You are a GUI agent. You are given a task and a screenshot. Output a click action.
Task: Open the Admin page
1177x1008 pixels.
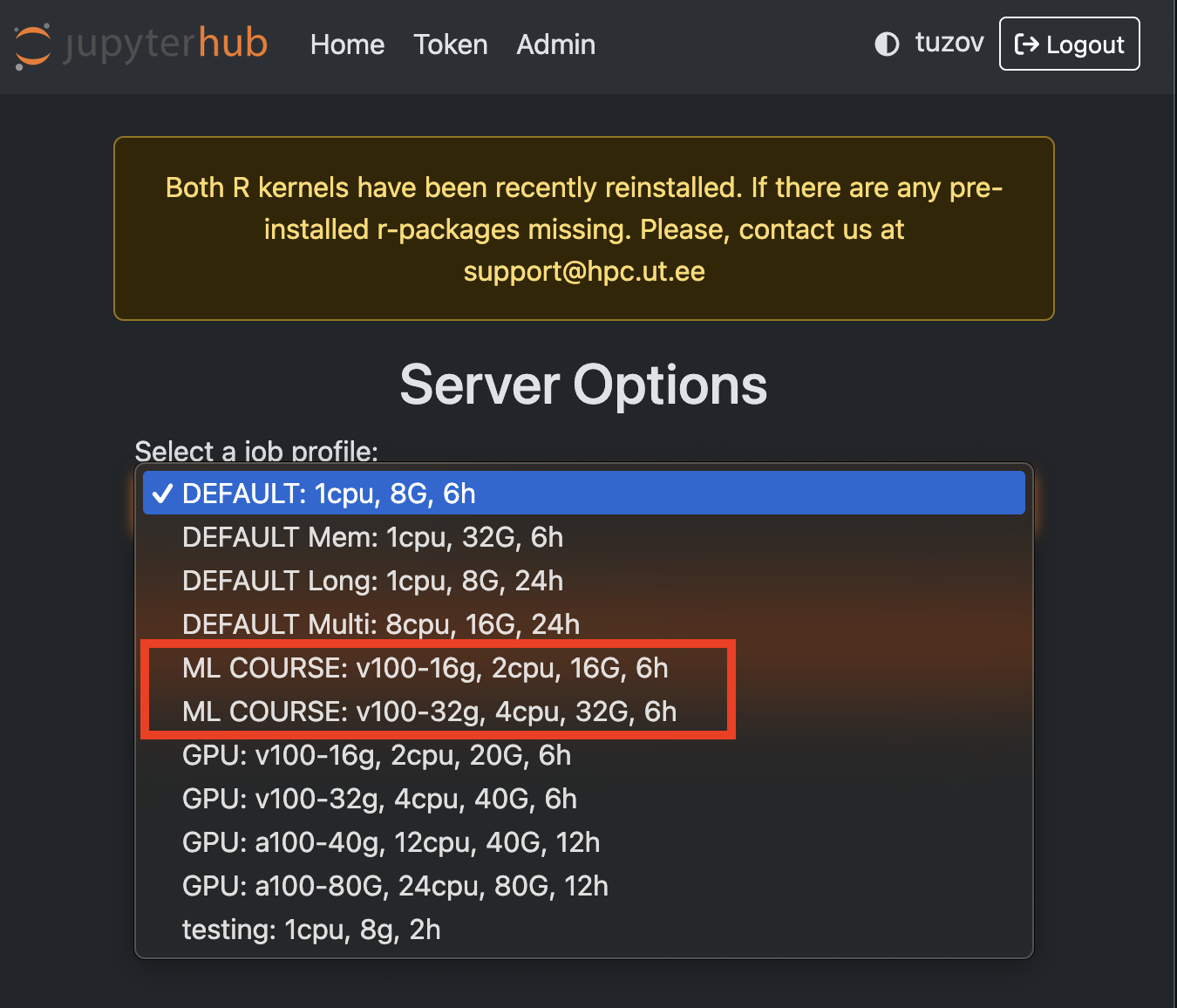pyautogui.click(x=555, y=44)
